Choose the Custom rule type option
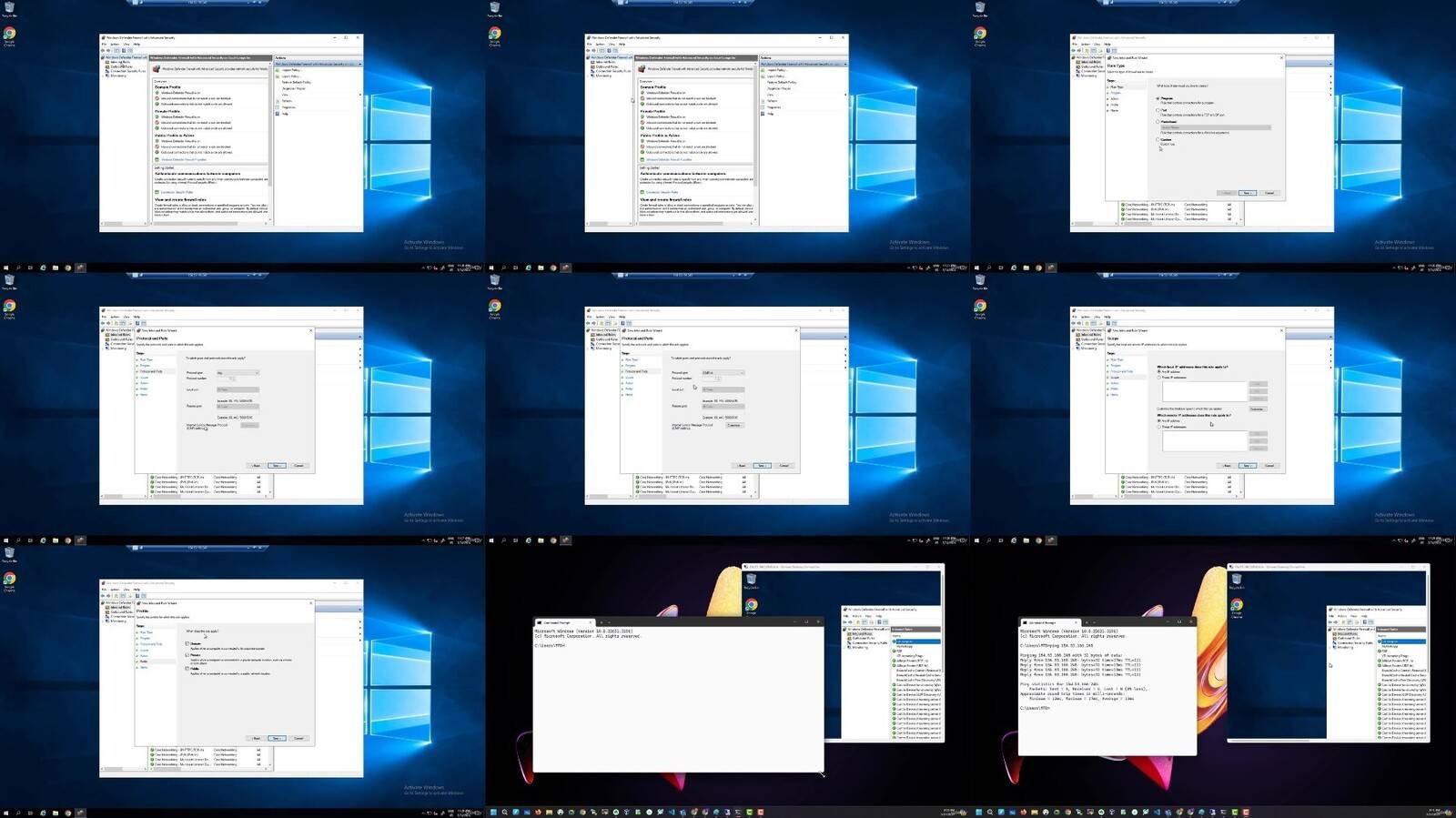 [1158, 139]
